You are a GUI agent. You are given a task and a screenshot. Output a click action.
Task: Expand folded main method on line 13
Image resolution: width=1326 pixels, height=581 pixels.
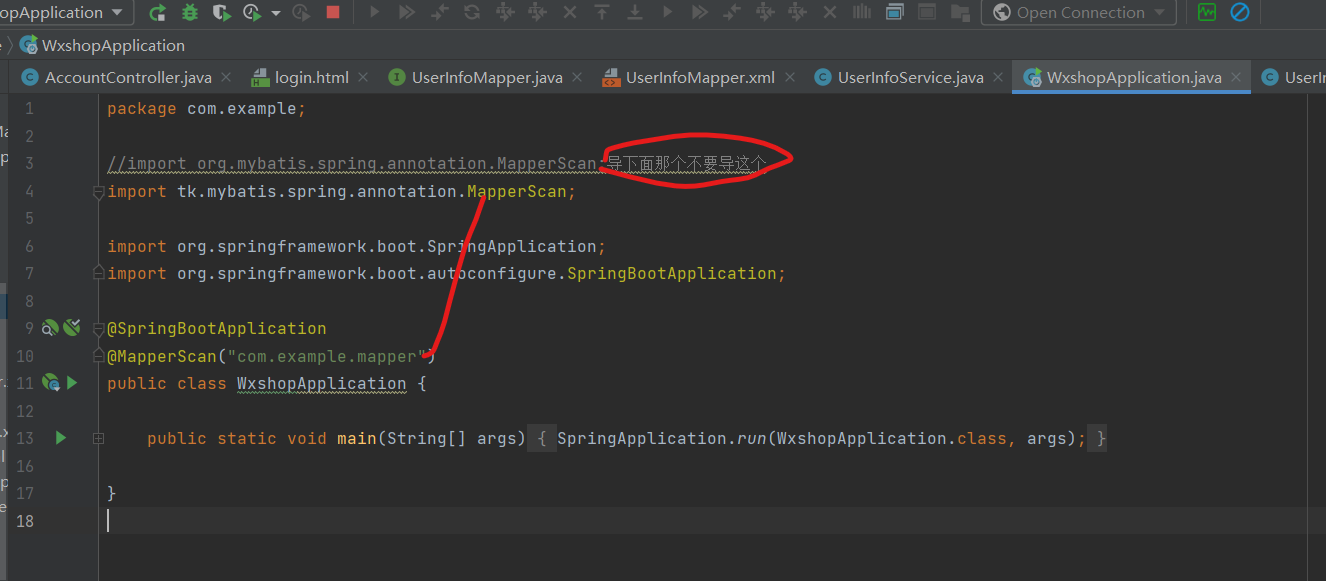tap(98, 438)
